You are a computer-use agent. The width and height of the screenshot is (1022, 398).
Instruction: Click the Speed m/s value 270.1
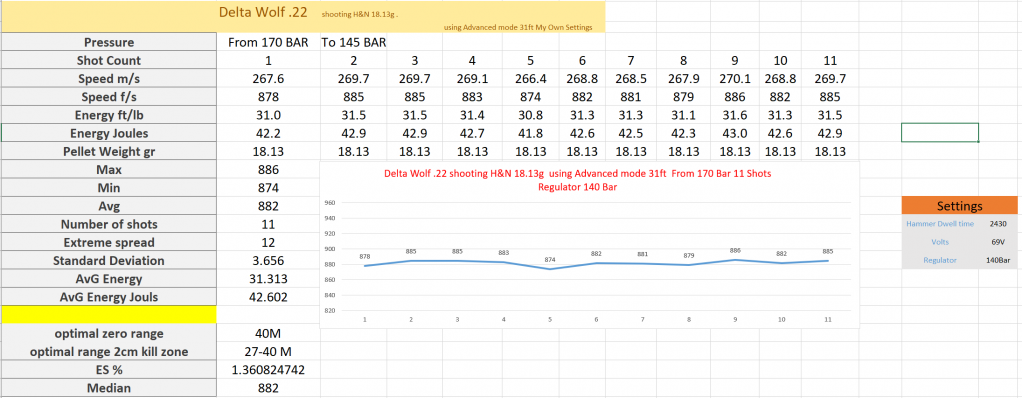coord(735,79)
